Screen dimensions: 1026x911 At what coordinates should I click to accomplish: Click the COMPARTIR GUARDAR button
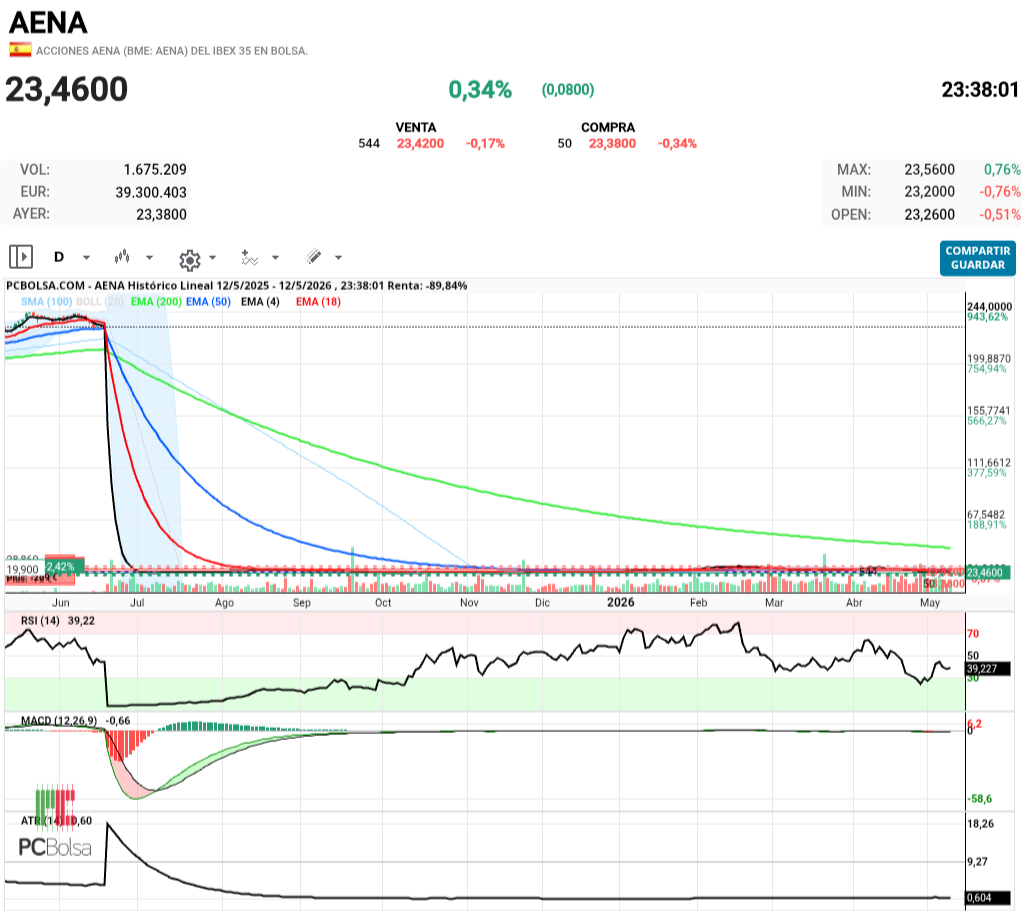[x=978, y=258]
